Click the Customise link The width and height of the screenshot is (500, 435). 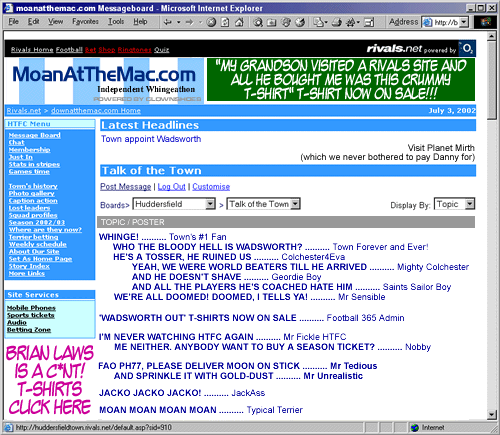211,187
